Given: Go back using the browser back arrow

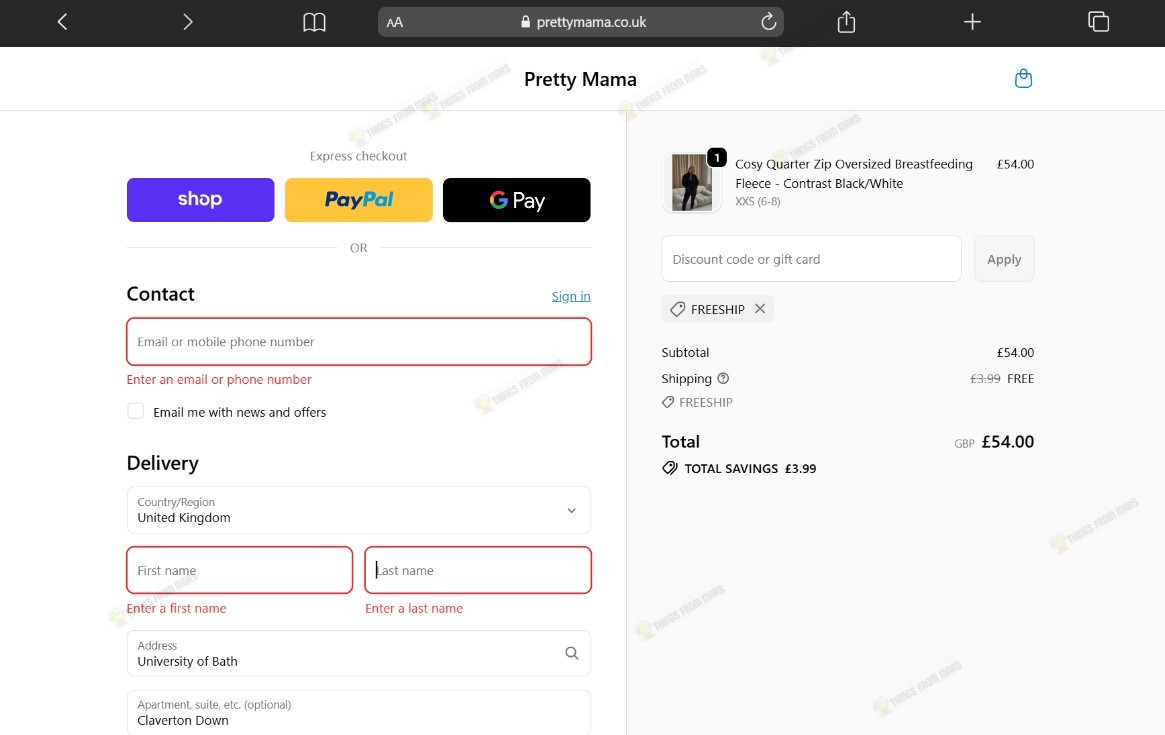Looking at the screenshot, I should 62,22.
